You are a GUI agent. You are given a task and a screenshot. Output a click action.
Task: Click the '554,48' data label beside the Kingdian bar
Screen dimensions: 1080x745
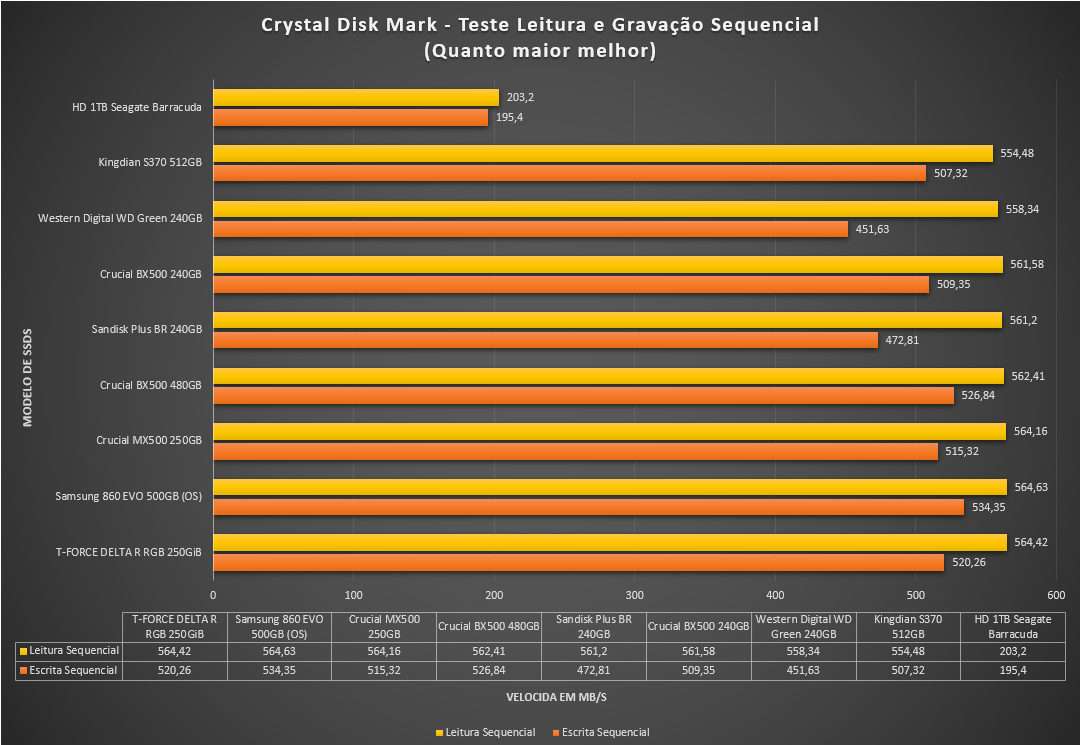(1017, 153)
